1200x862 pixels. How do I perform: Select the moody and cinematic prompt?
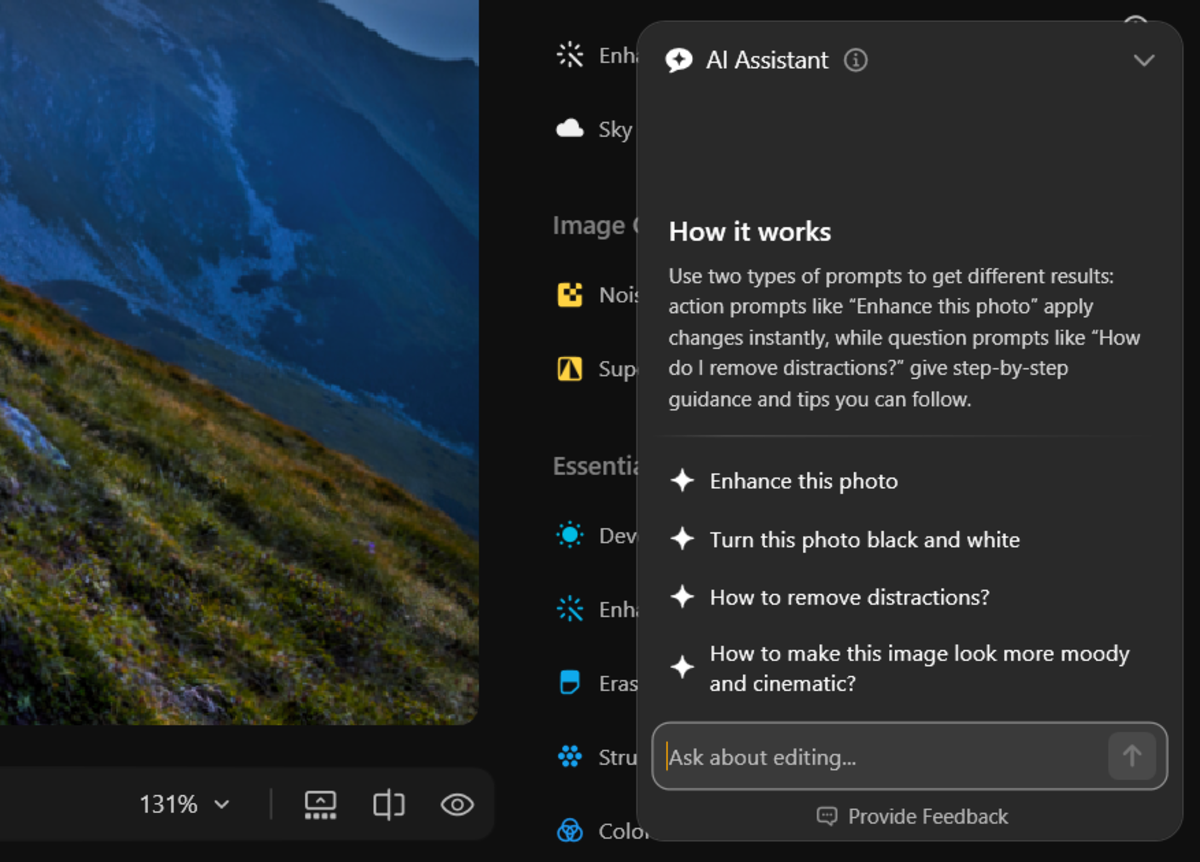[x=900, y=668]
